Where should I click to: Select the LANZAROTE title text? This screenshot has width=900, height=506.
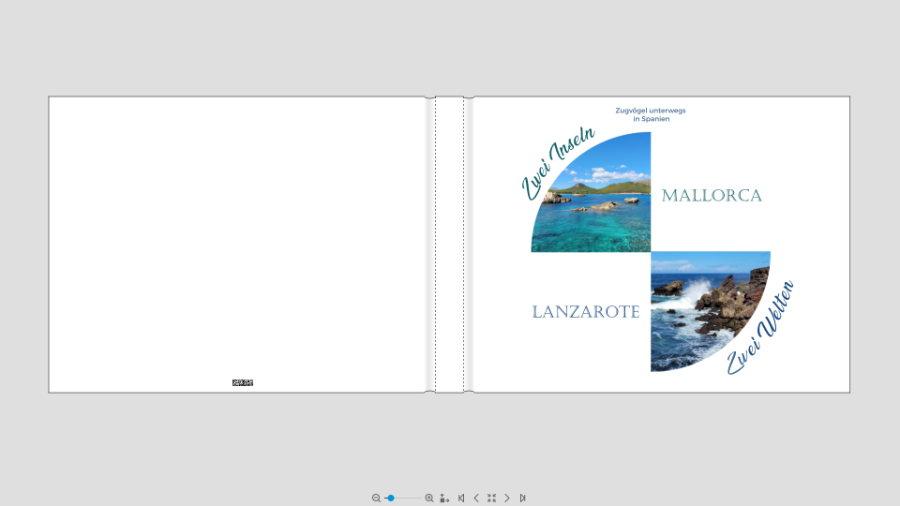point(585,312)
